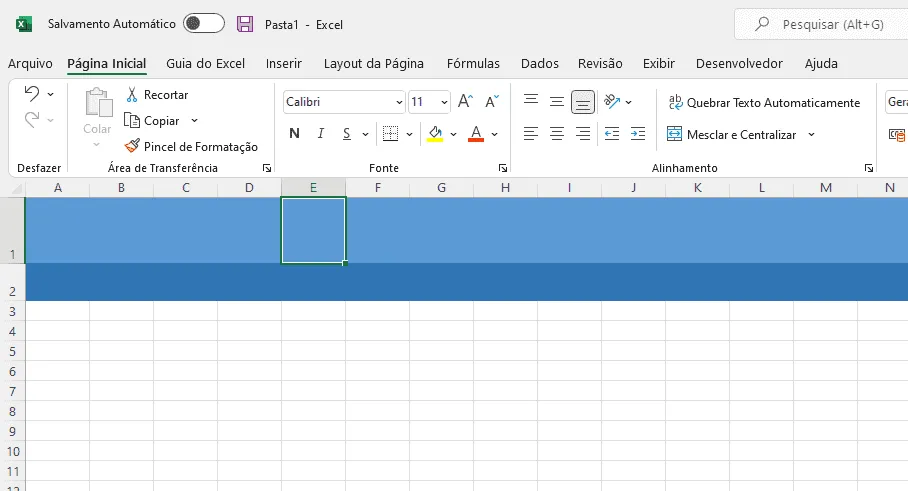Align text to top

pos(530,100)
